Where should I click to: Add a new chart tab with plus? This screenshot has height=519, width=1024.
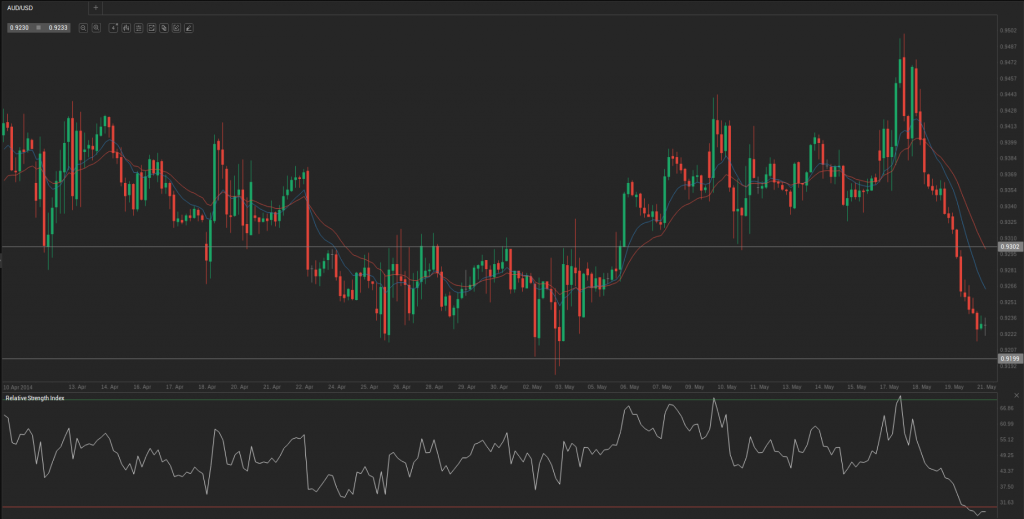click(95, 7)
